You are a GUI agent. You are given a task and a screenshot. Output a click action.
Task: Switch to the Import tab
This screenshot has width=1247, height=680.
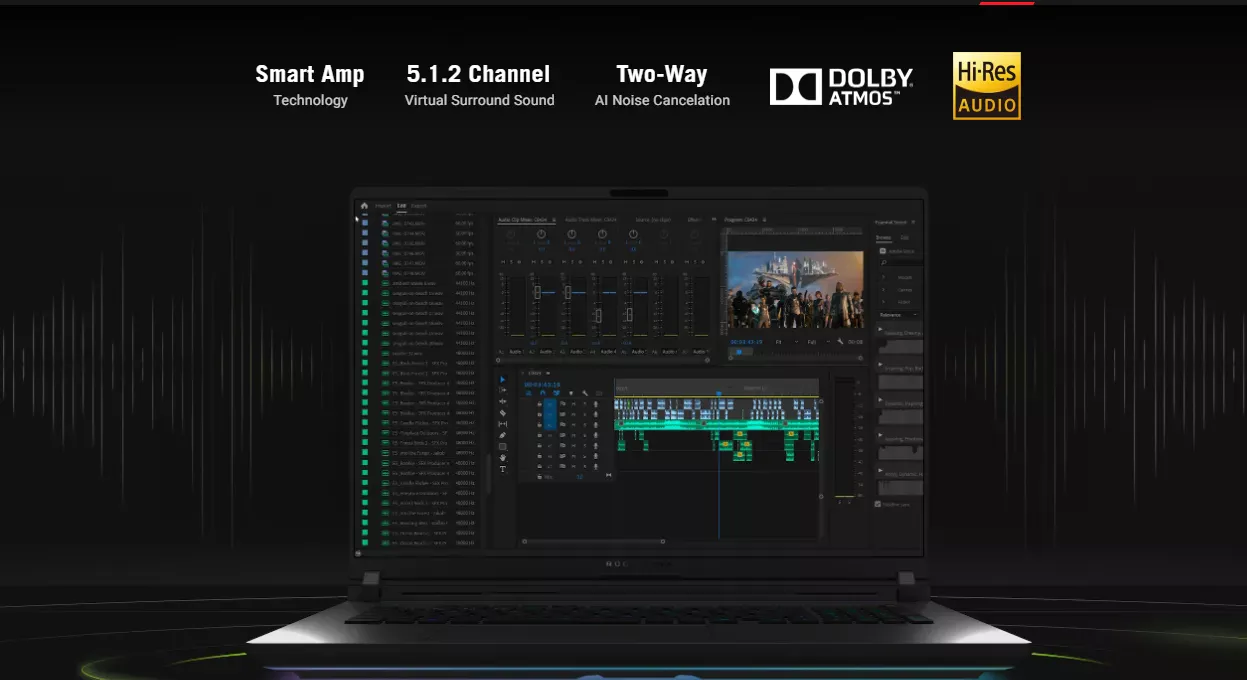(x=383, y=206)
